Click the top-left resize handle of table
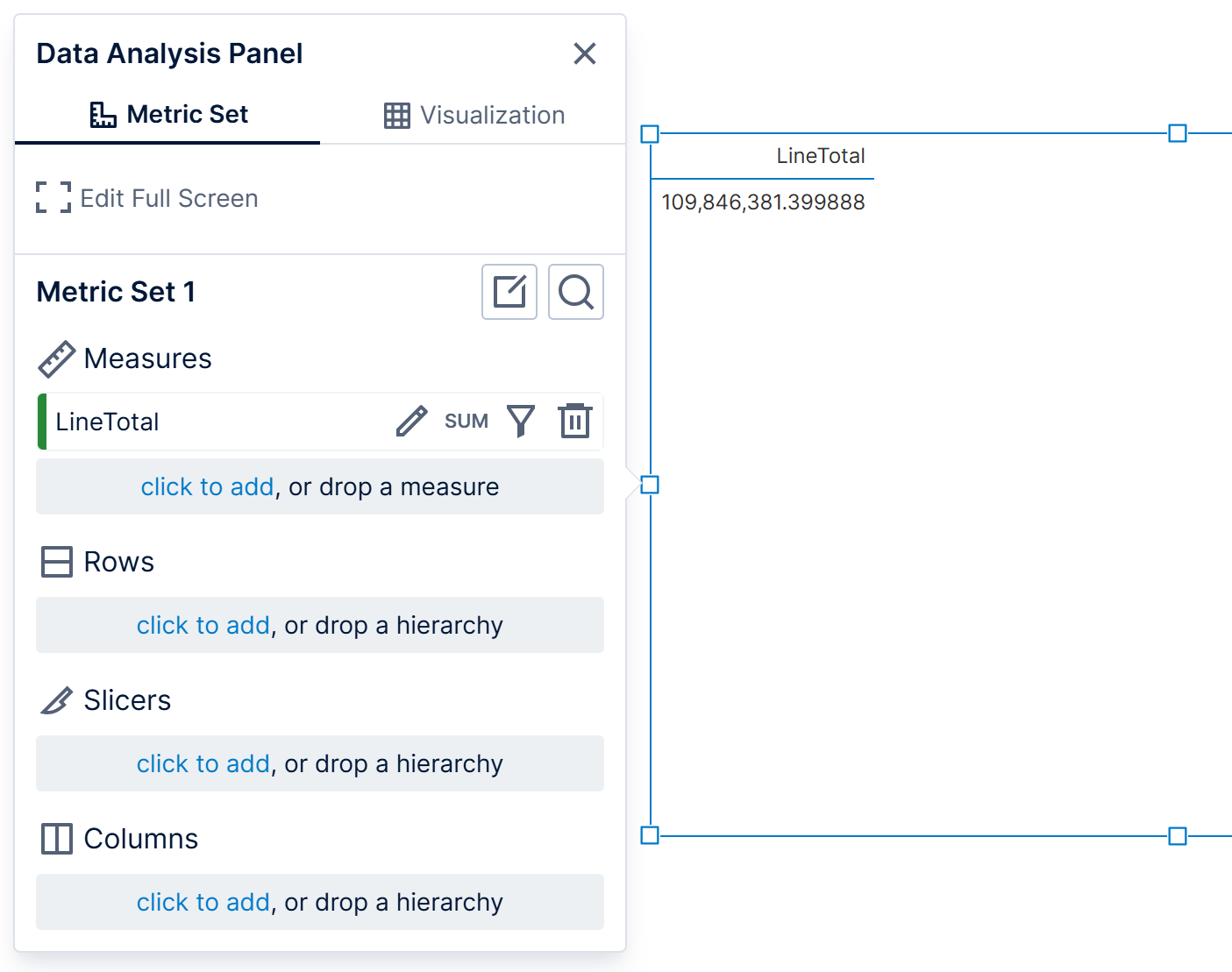The image size is (1232, 972). pyautogui.click(x=650, y=134)
